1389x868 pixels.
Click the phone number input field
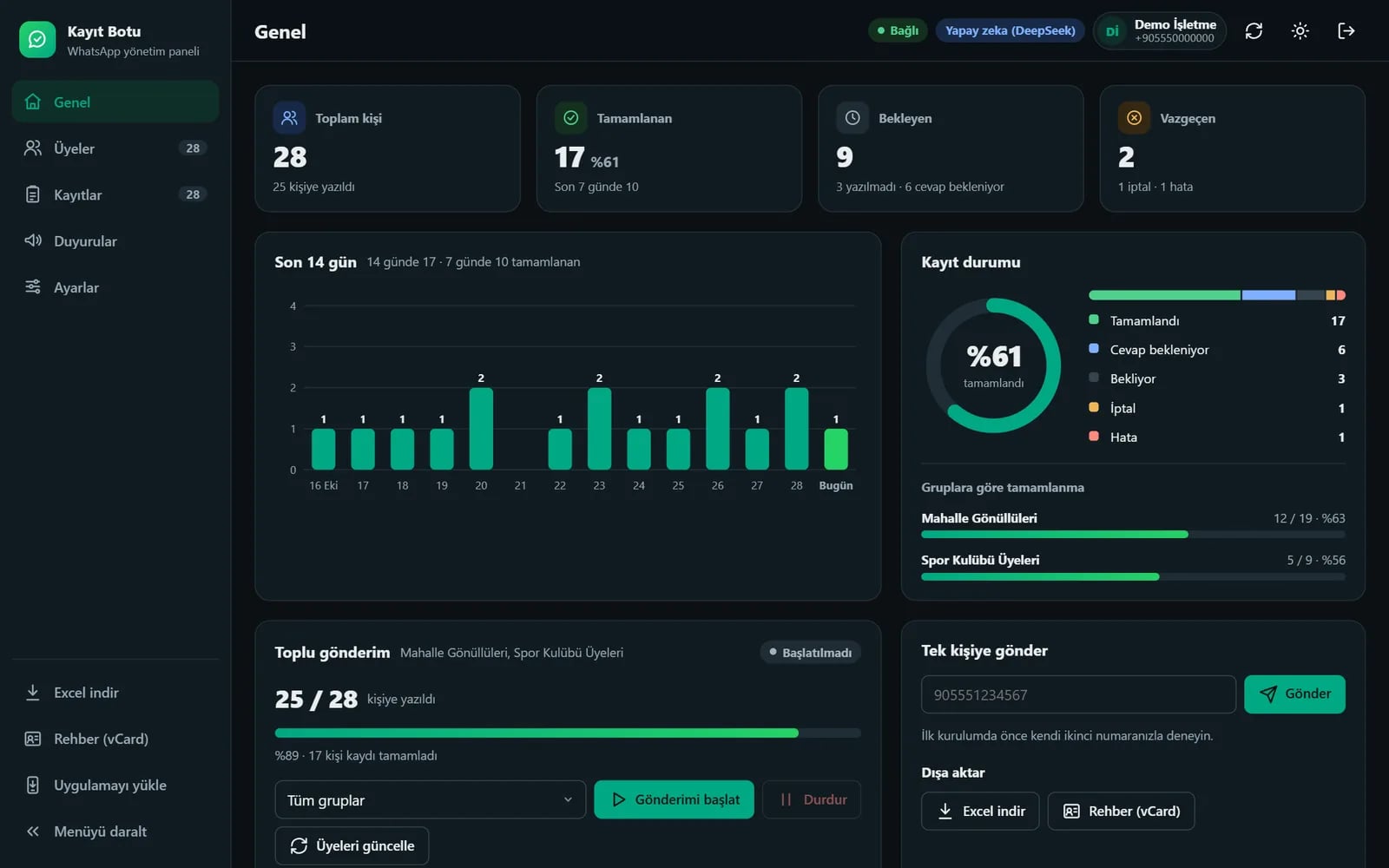tap(1078, 694)
